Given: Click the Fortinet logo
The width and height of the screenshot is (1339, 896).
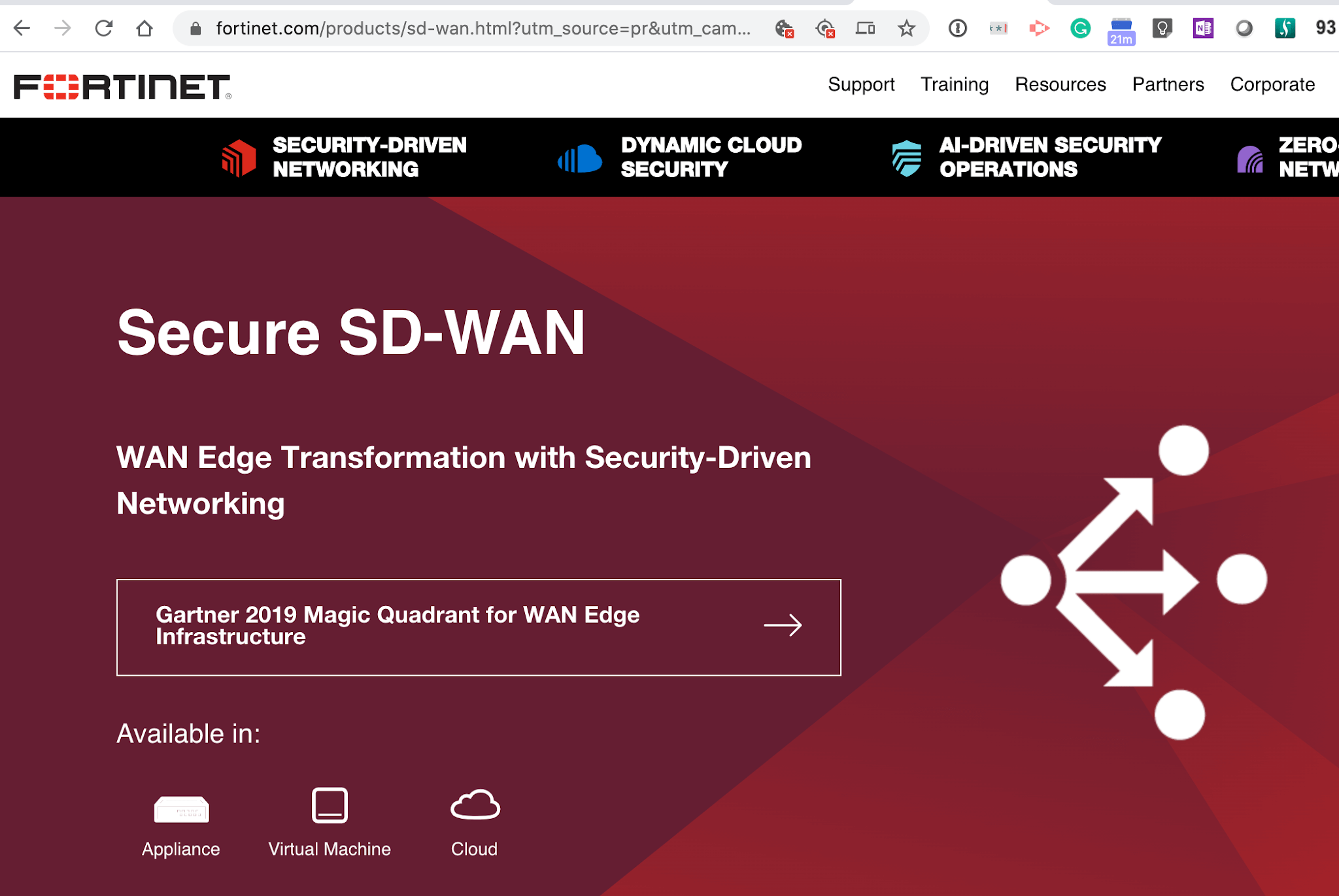Looking at the screenshot, I should (122, 83).
